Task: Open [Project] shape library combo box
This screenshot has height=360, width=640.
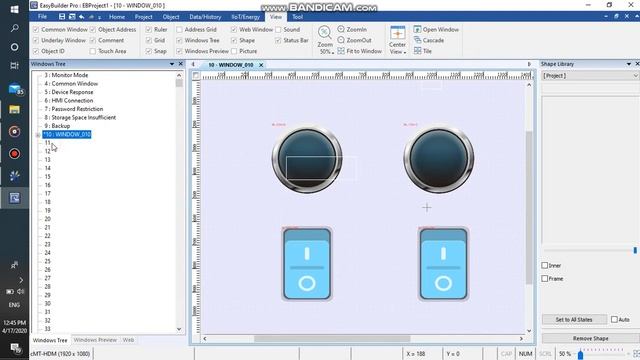Action: coord(590,76)
